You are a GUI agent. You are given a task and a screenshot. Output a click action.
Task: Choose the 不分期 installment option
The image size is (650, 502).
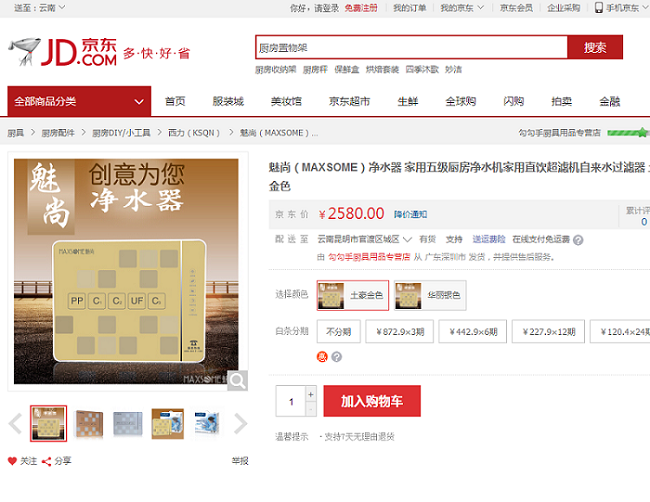point(339,331)
